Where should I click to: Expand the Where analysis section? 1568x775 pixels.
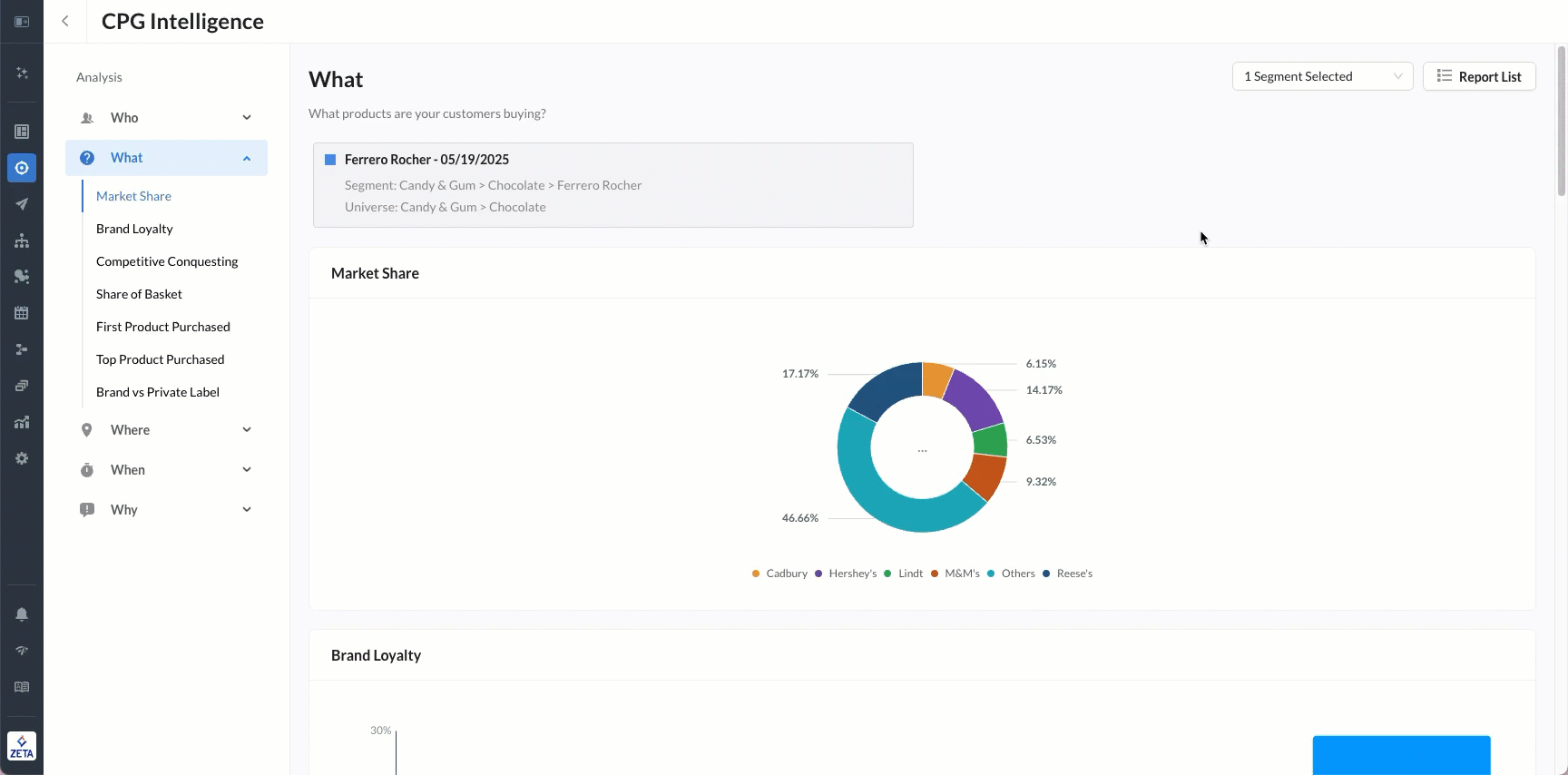point(166,430)
